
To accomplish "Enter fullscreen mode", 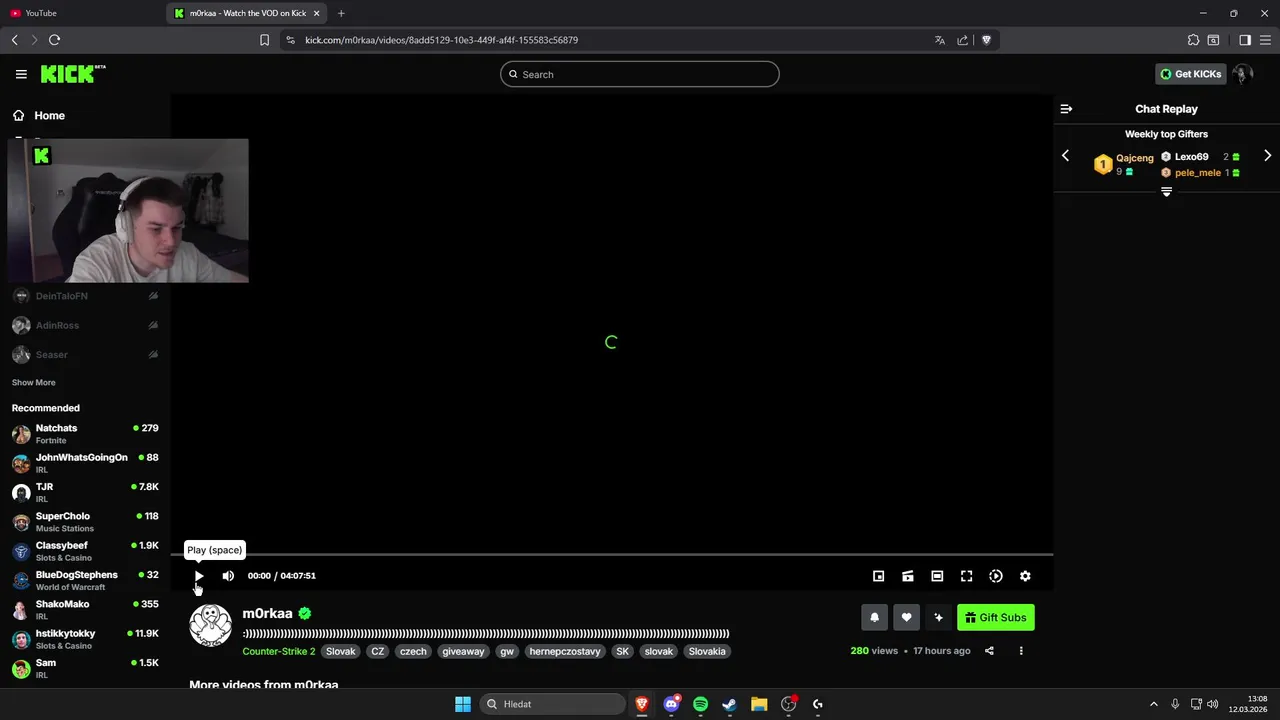I will pos(966,576).
